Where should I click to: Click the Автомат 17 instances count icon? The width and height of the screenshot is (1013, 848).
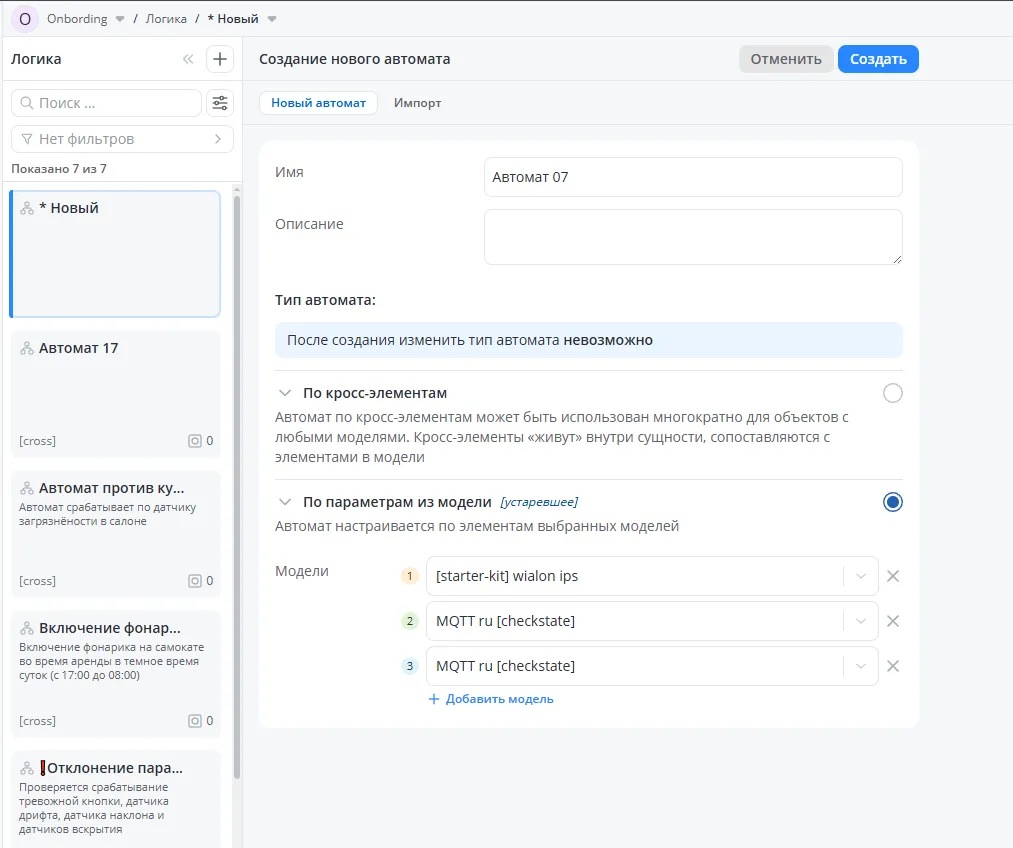(195, 441)
